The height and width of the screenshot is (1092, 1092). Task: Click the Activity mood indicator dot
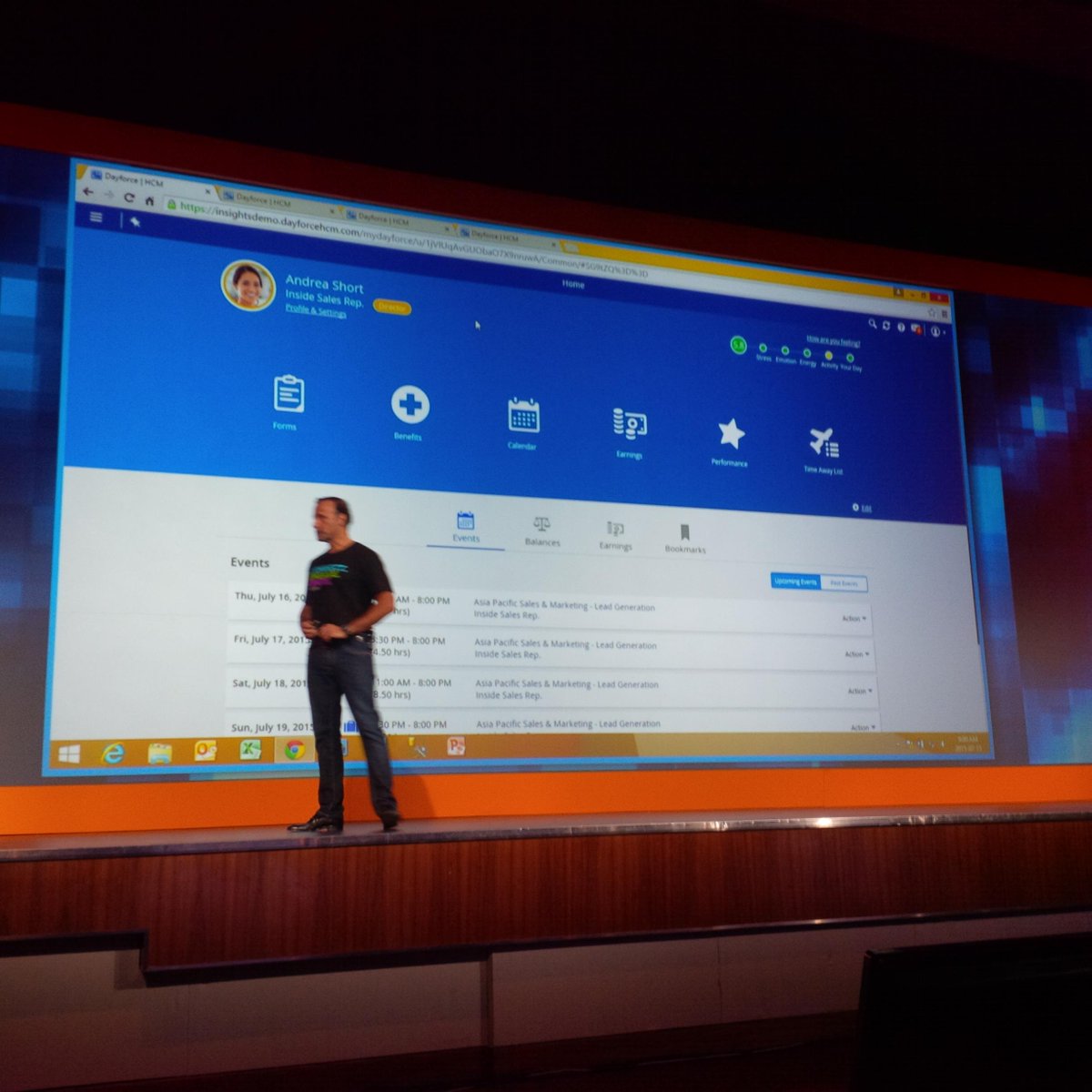tap(829, 355)
